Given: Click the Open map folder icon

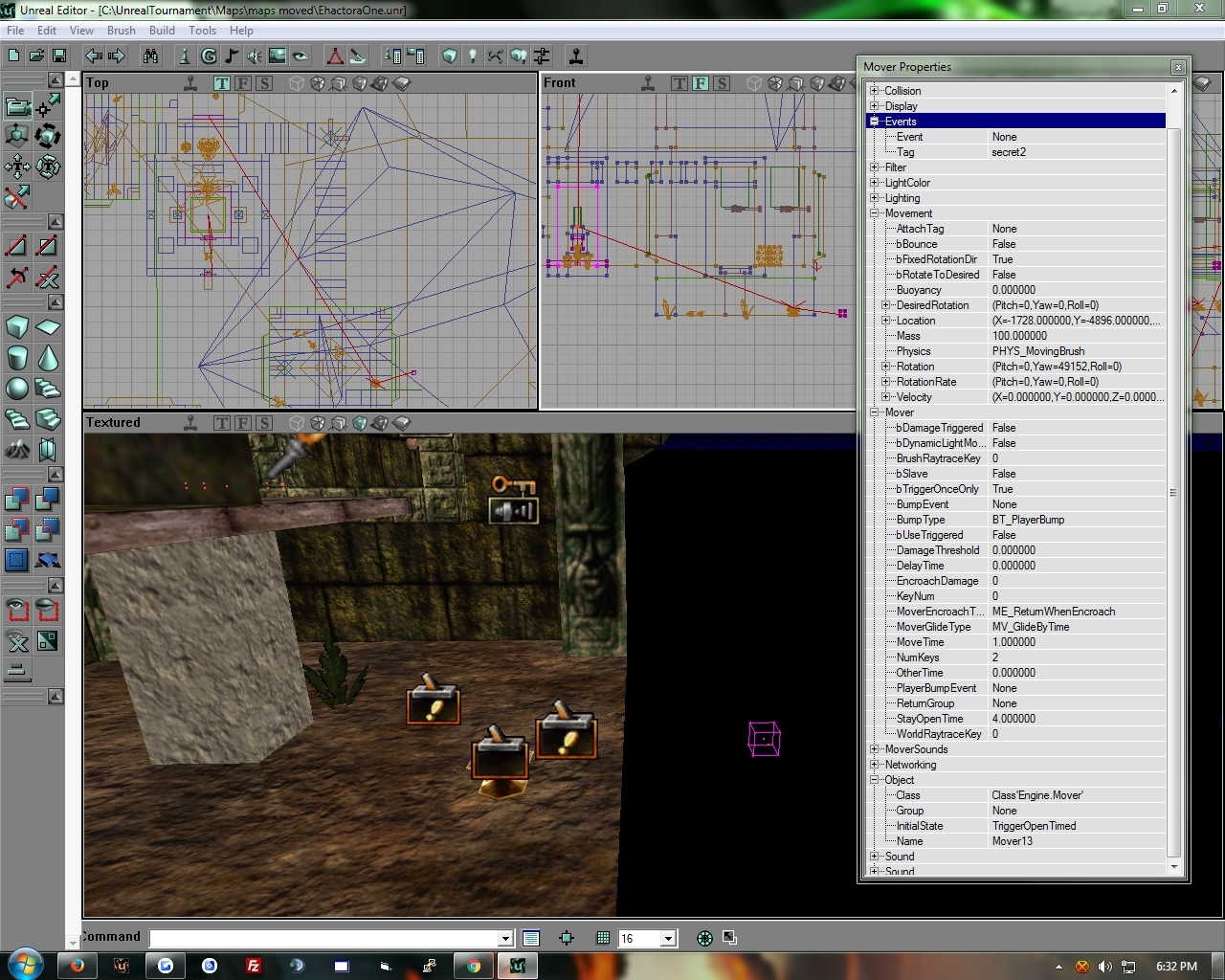Looking at the screenshot, I should [x=36, y=56].
